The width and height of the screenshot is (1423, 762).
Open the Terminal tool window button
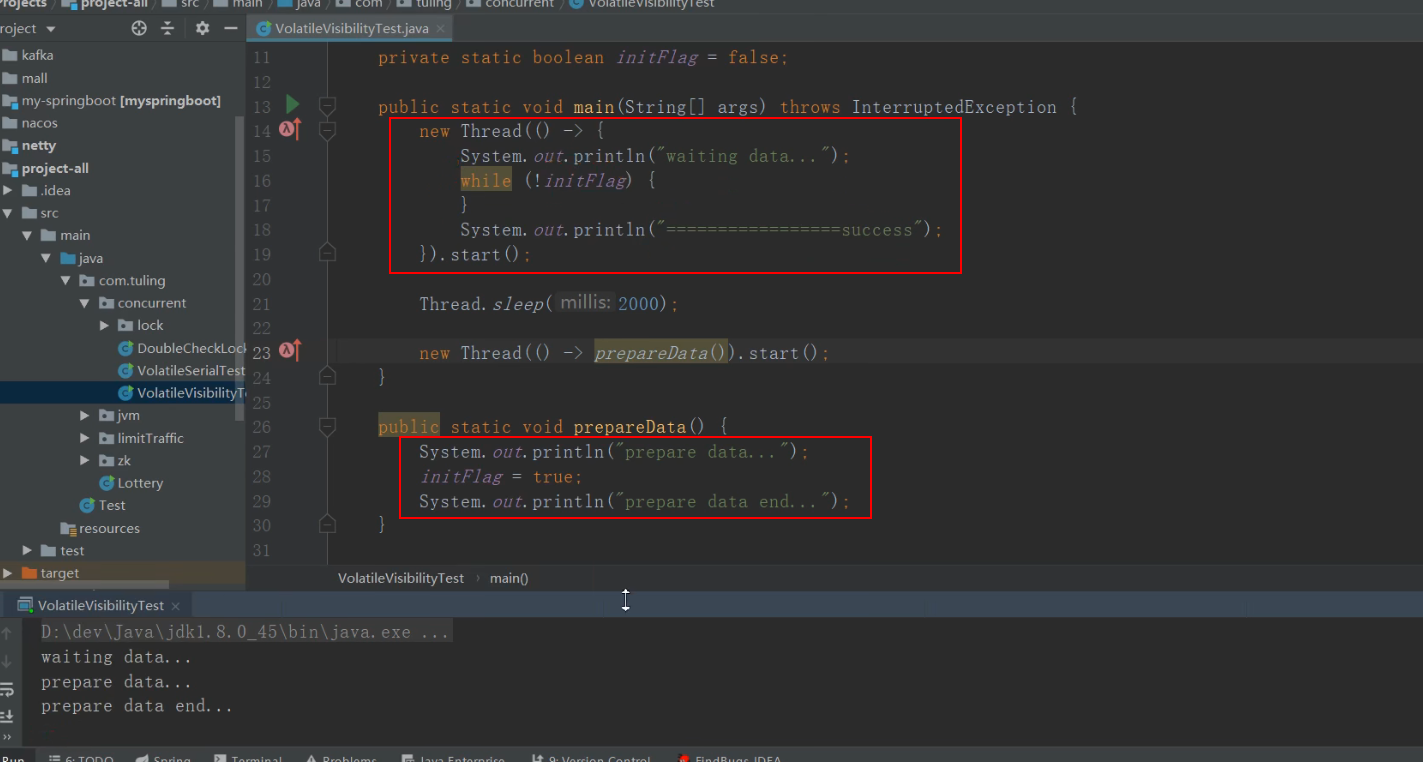pos(249,759)
